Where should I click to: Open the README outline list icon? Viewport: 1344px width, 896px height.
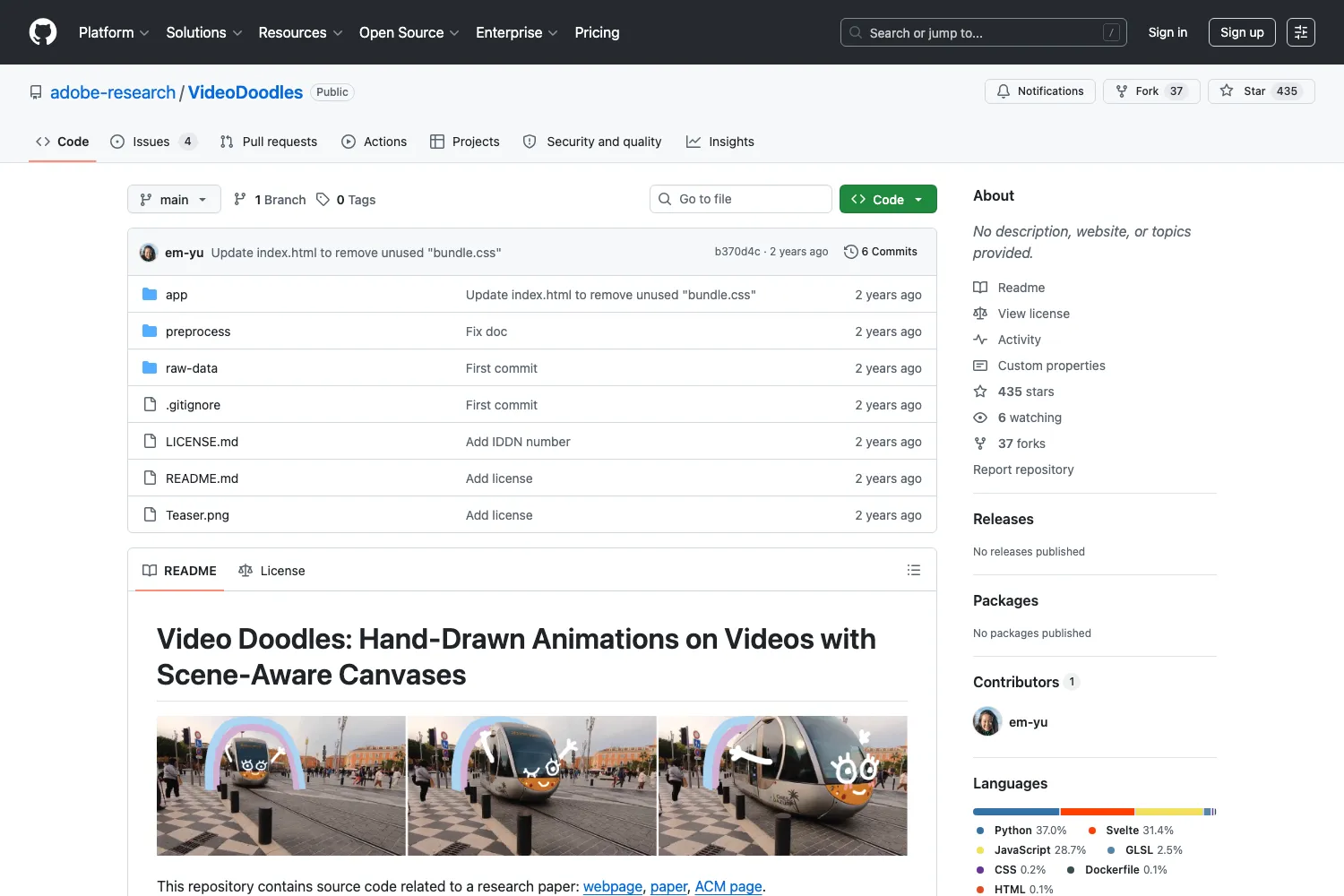[x=914, y=570]
